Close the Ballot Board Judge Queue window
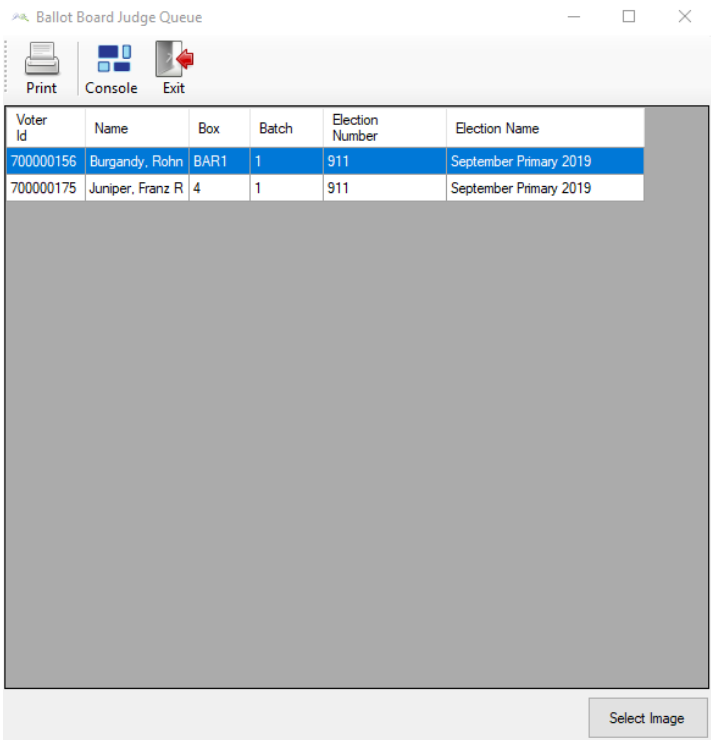 click(685, 17)
